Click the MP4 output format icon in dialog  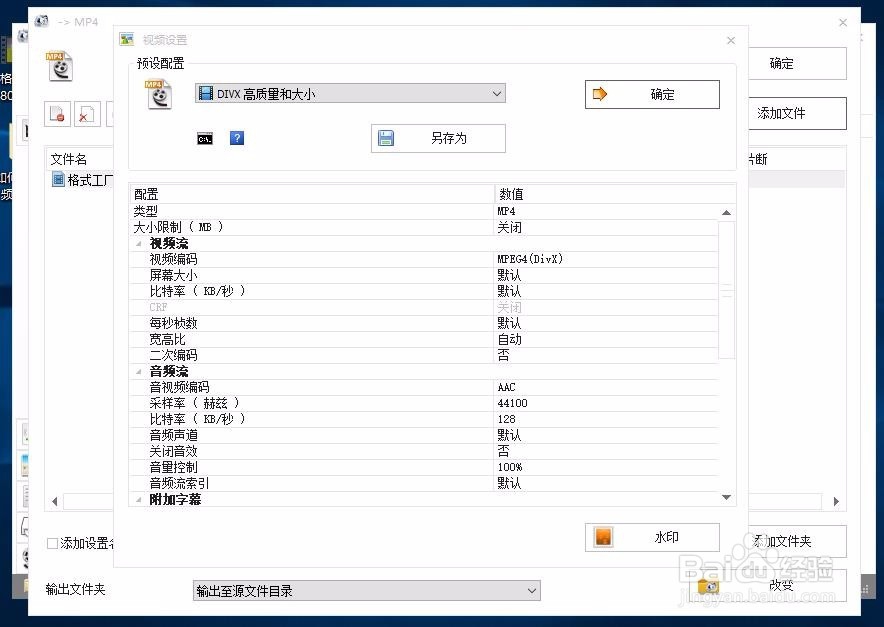point(158,92)
